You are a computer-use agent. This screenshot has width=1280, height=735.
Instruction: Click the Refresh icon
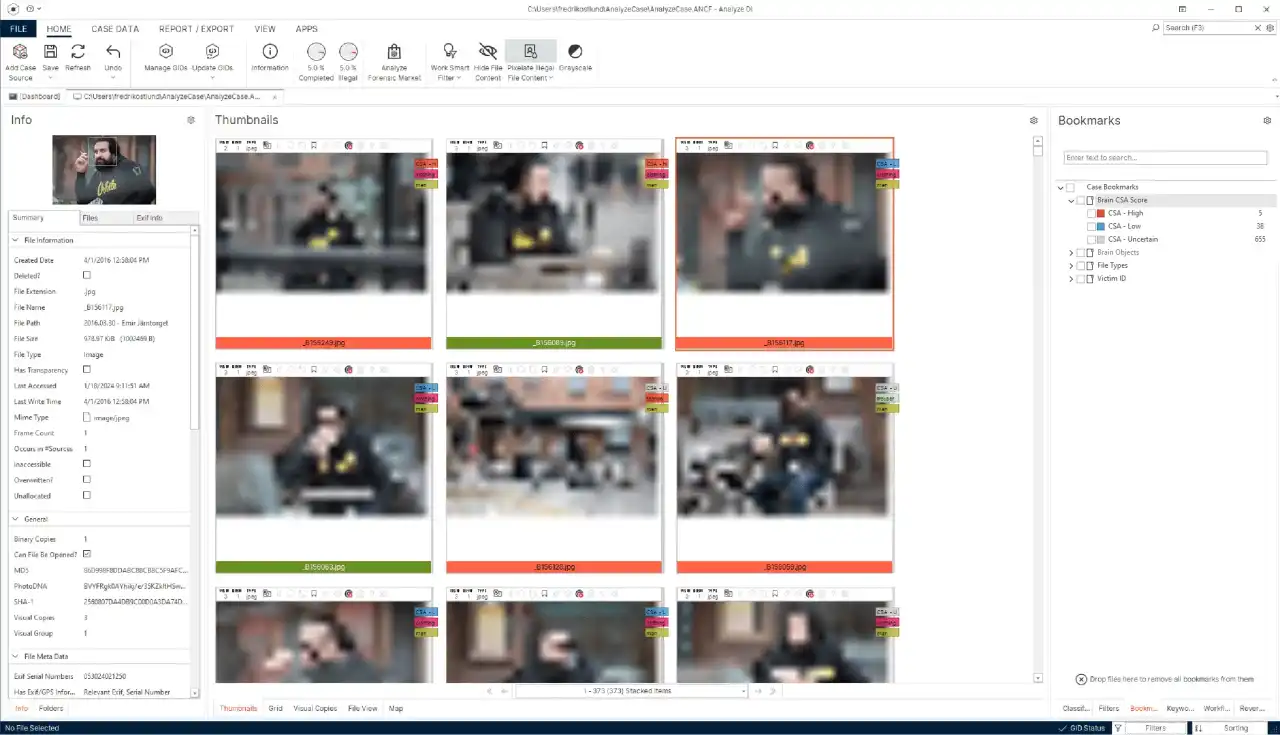(78, 51)
